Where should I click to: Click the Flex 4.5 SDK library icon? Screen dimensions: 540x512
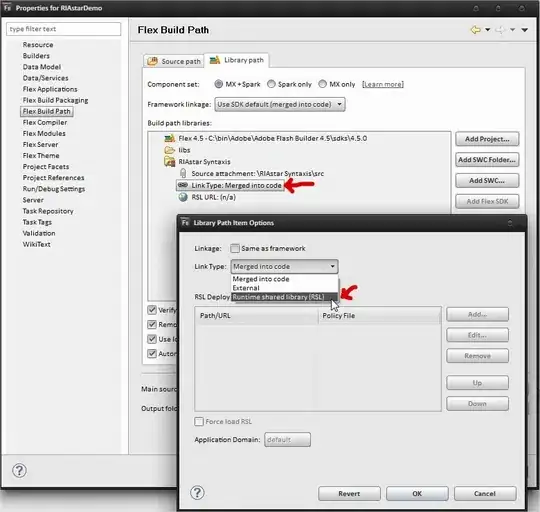pyautogui.click(x=169, y=138)
